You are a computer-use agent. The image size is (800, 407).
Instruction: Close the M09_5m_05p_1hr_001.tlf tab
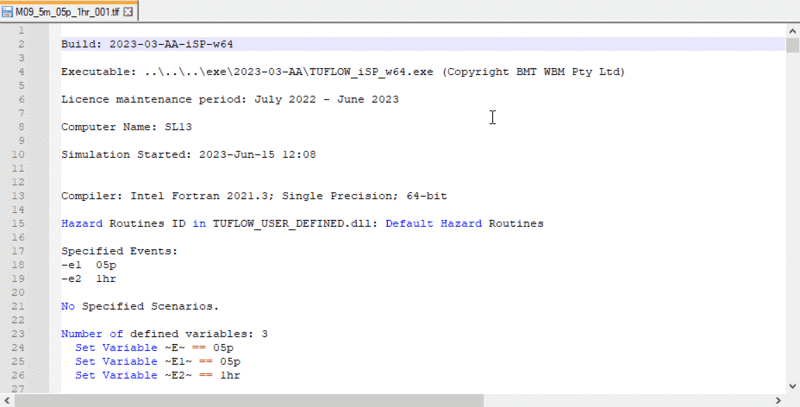pyautogui.click(x=130, y=11)
